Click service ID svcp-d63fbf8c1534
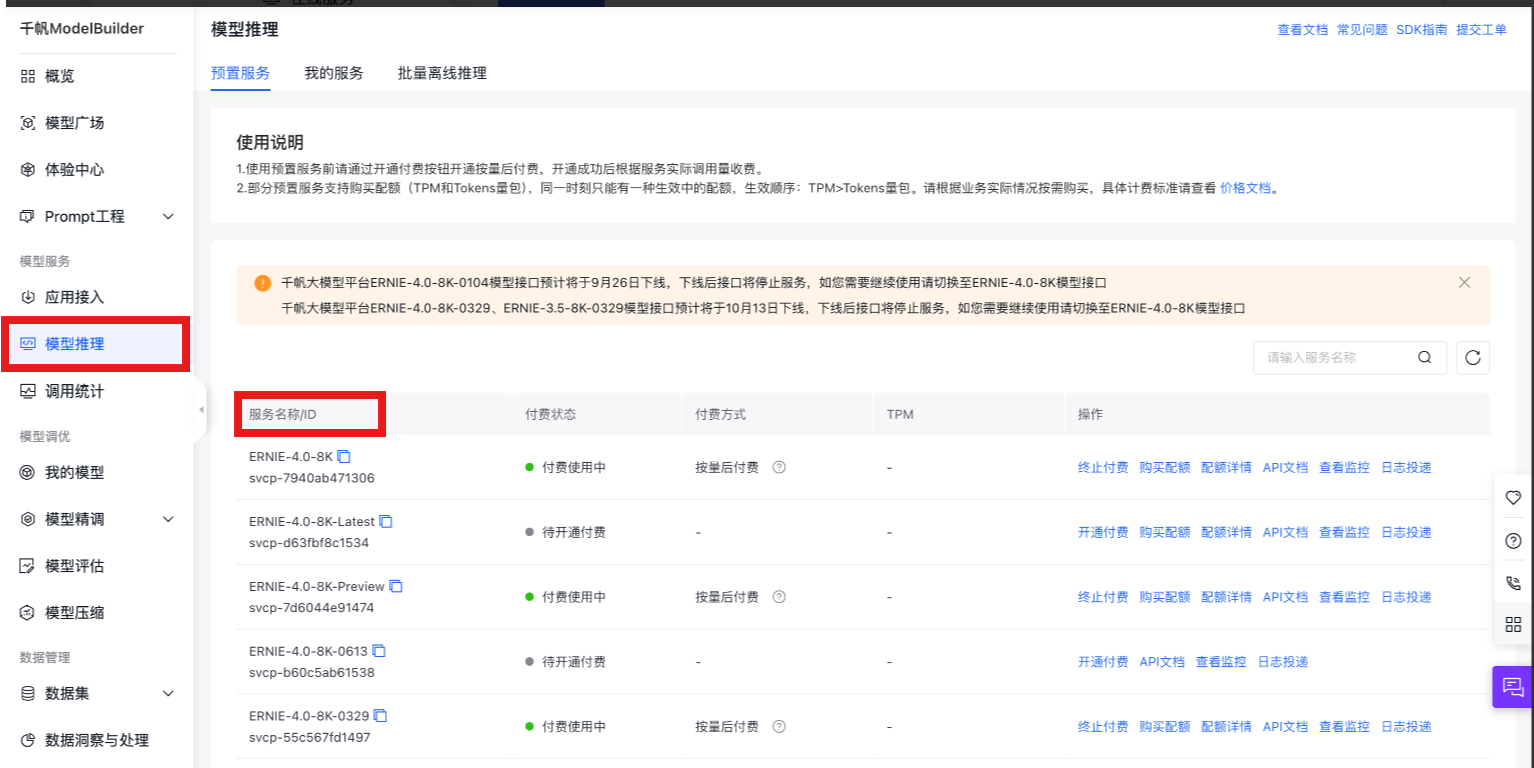1534x768 pixels. click(309, 543)
